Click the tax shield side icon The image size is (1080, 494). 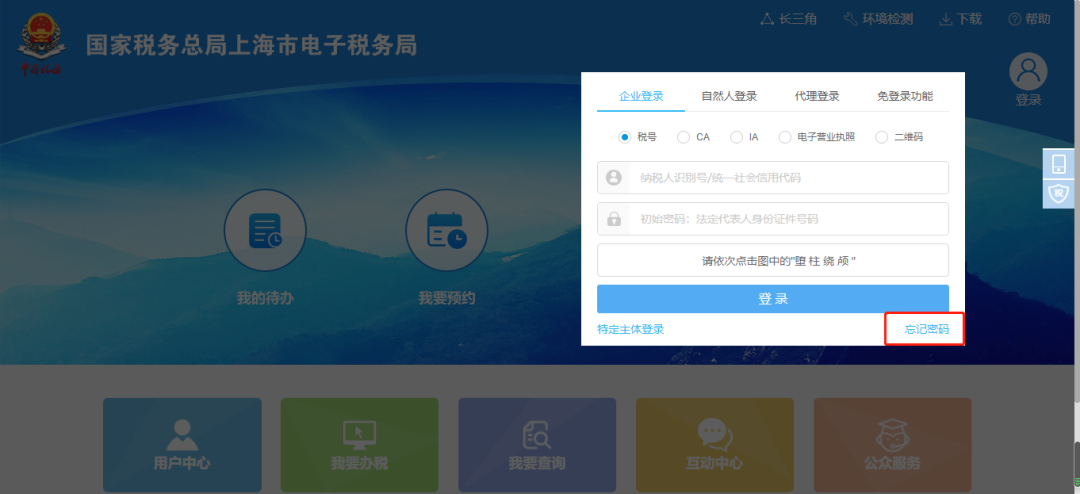tap(1059, 194)
